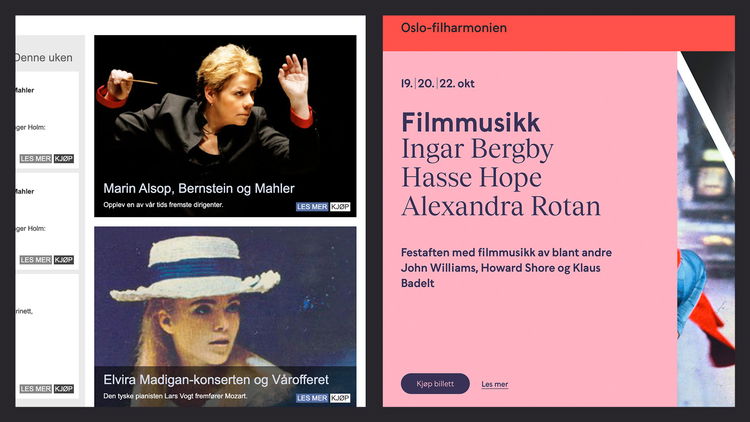Select the '20.' concert date
Image resolution: width=750 pixels, height=422 pixels.
(426, 84)
